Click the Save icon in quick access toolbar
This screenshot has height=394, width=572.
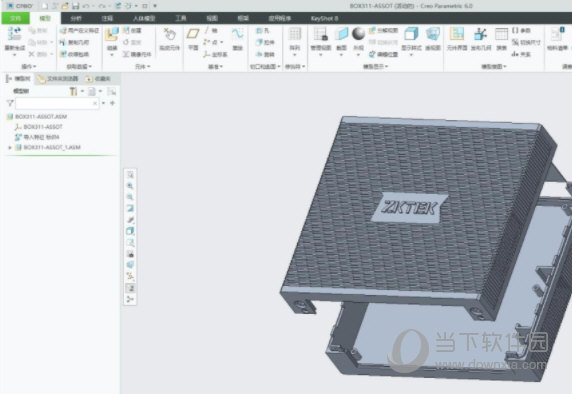[76, 6]
